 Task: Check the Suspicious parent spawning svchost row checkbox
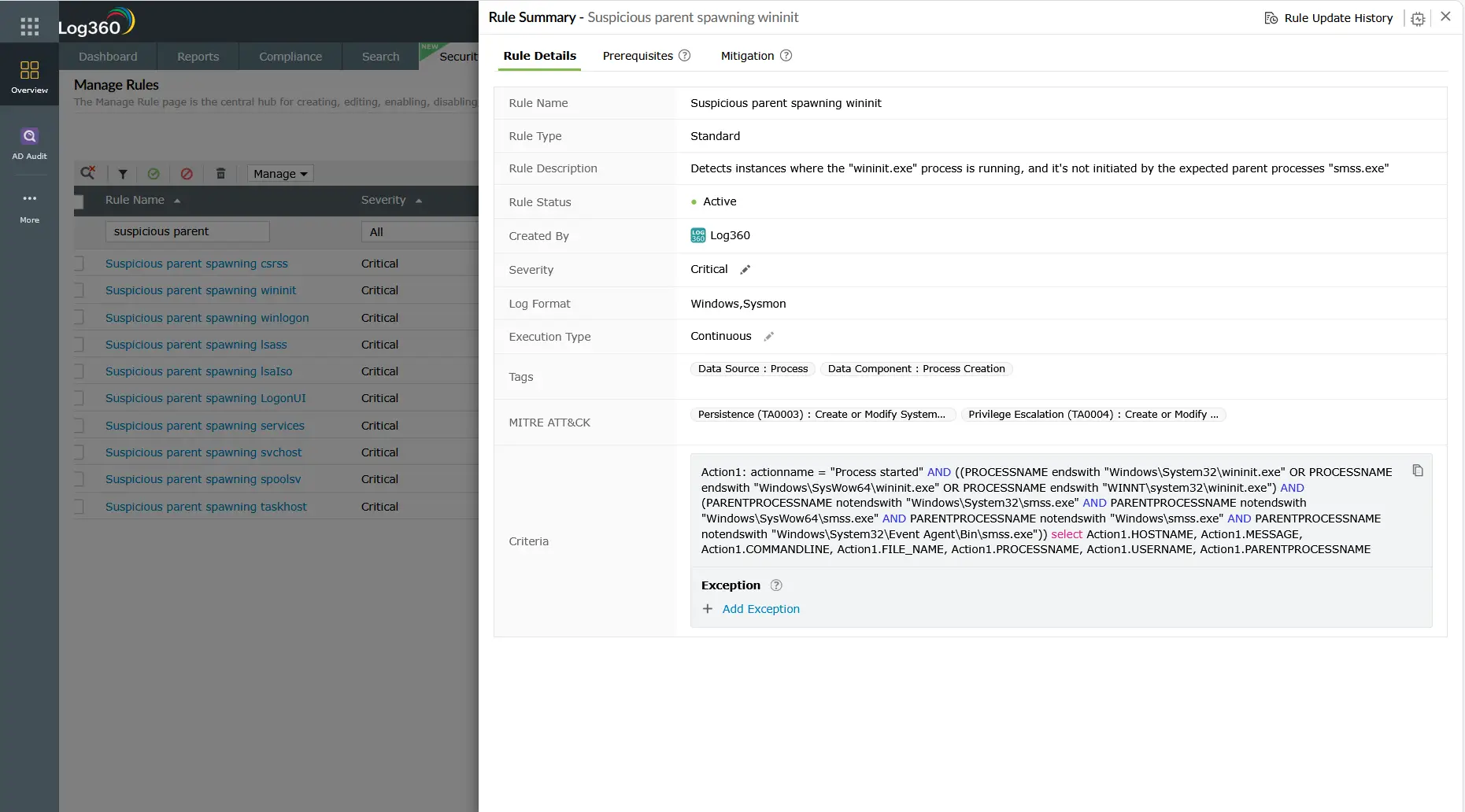click(80, 452)
